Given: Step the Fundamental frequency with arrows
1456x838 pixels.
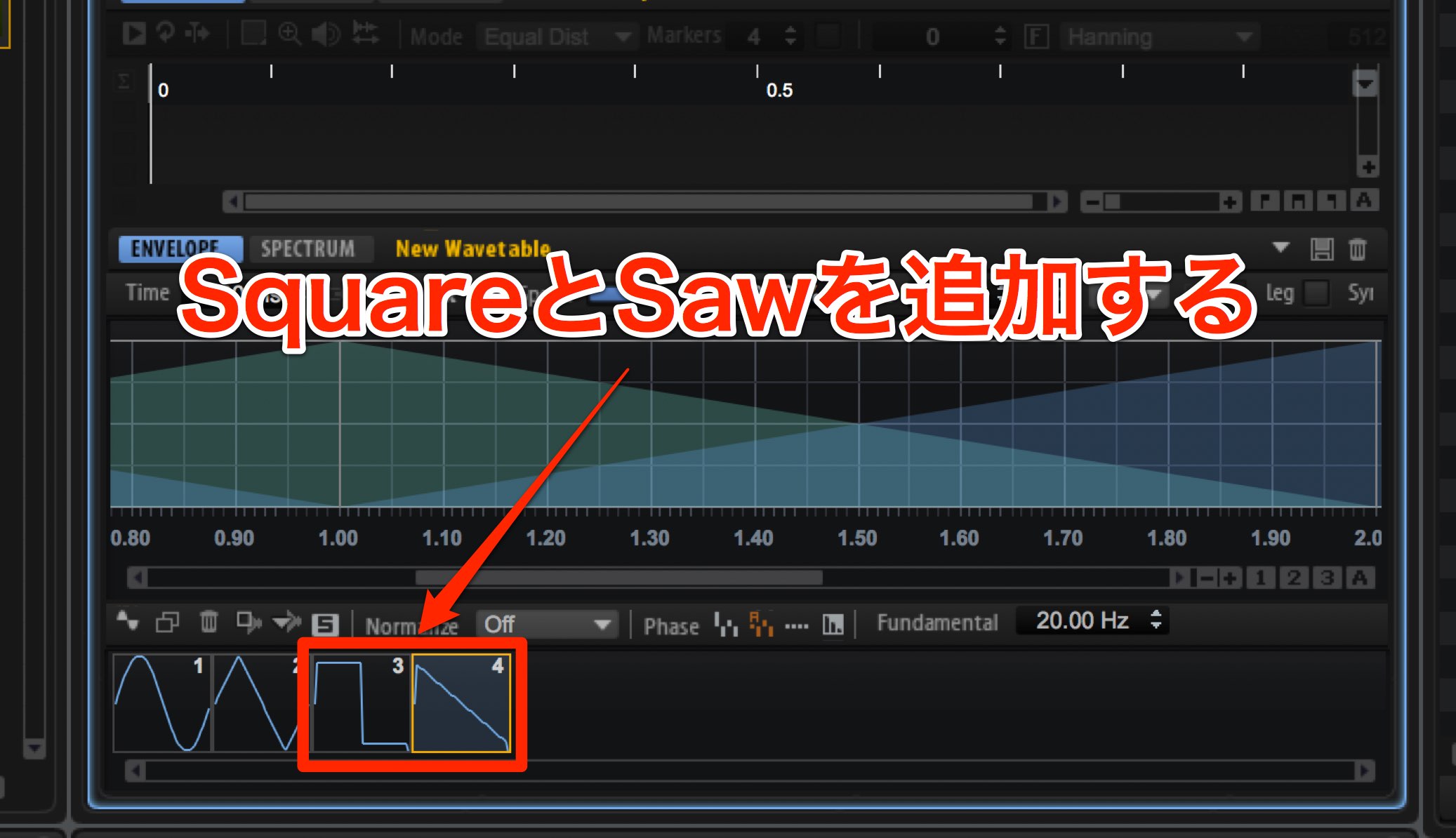Looking at the screenshot, I should (x=1156, y=620).
